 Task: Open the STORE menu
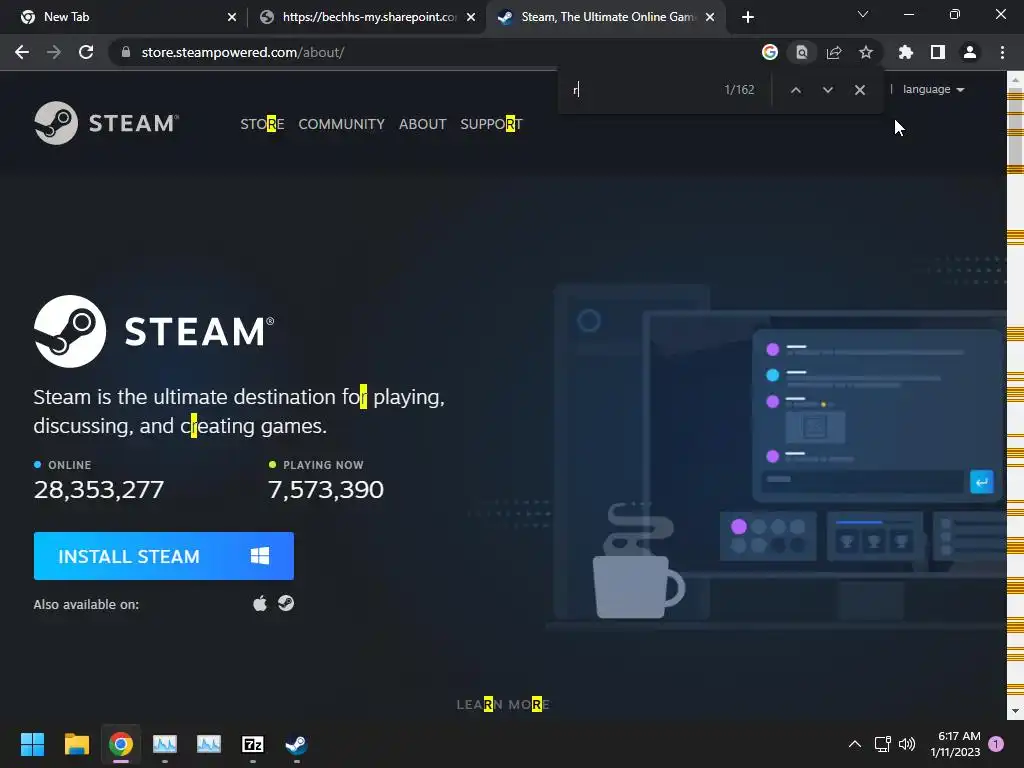click(262, 124)
